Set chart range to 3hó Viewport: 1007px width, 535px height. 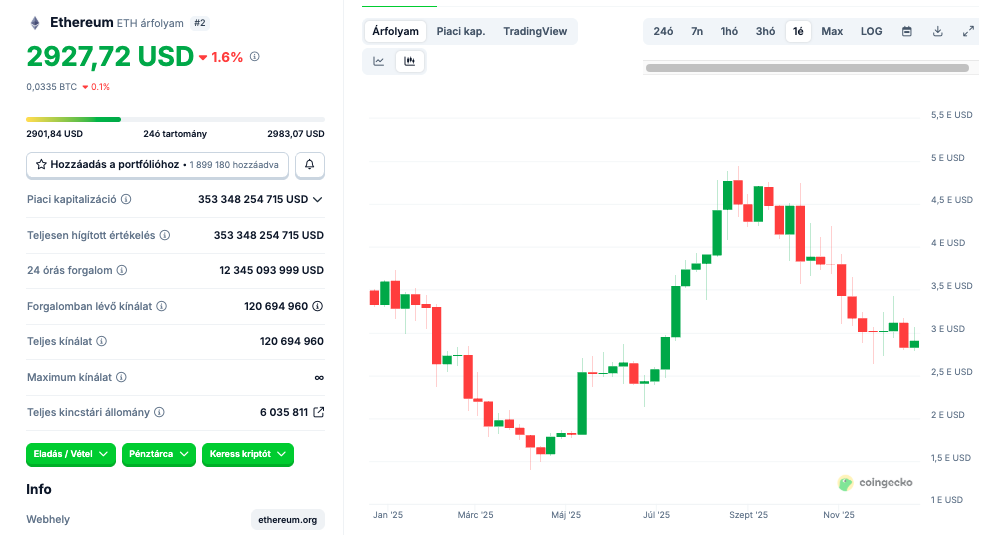pos(765,31)
